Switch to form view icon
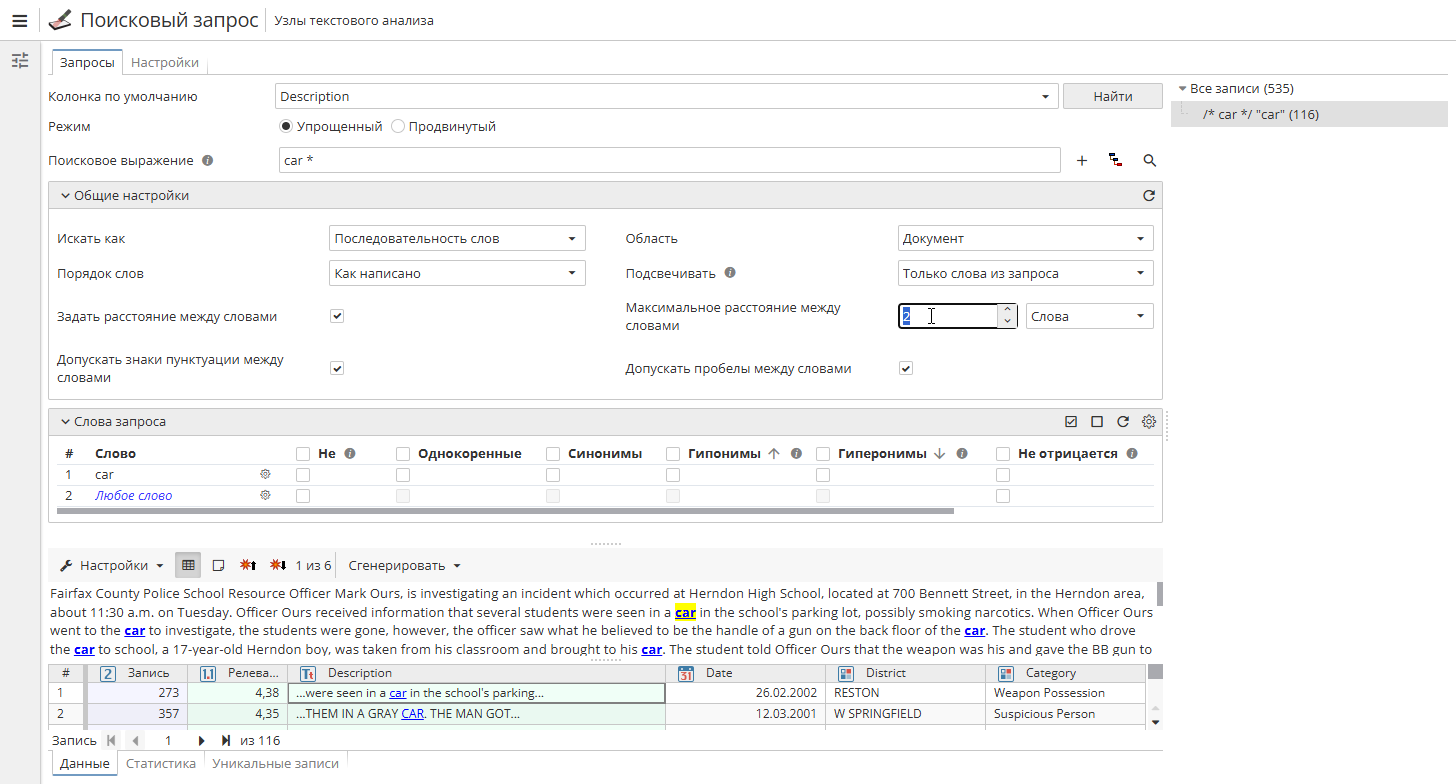 click(x=218, y=565)
